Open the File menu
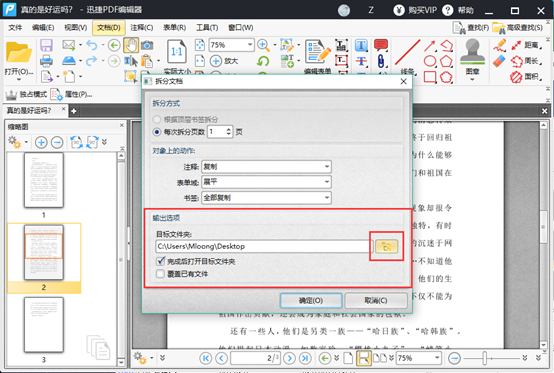554x373 pixels. pos(15,28)
